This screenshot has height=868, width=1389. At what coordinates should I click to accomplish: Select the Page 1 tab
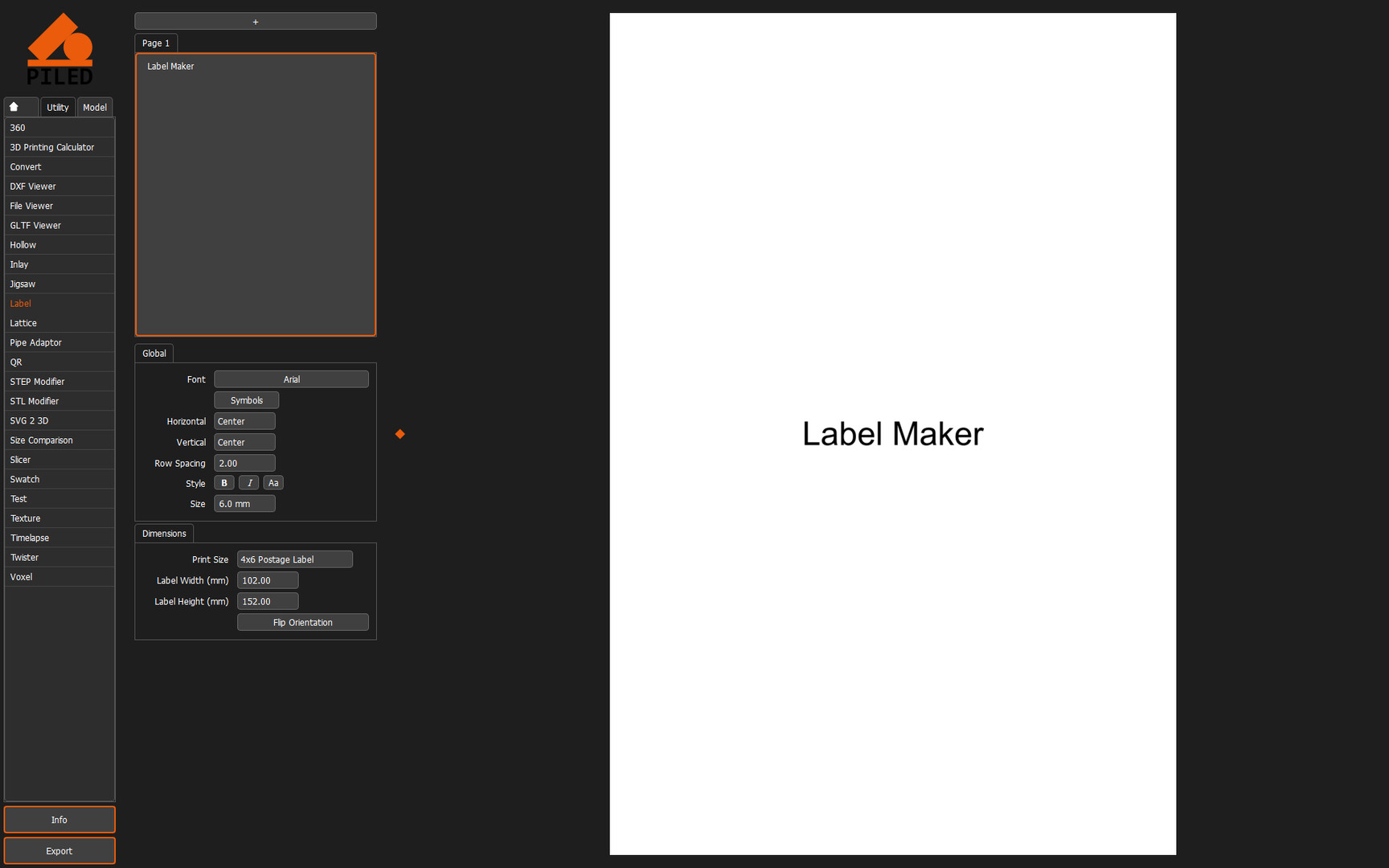156,43
